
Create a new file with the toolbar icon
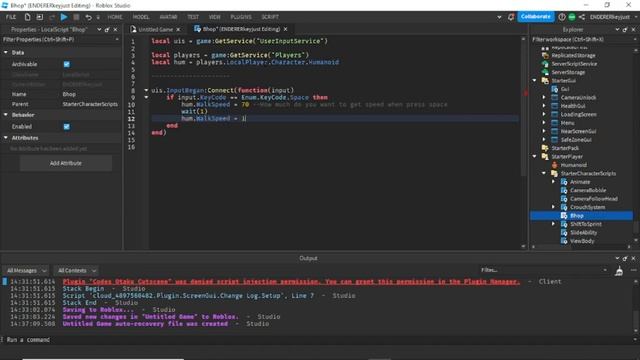coord(27,17)
